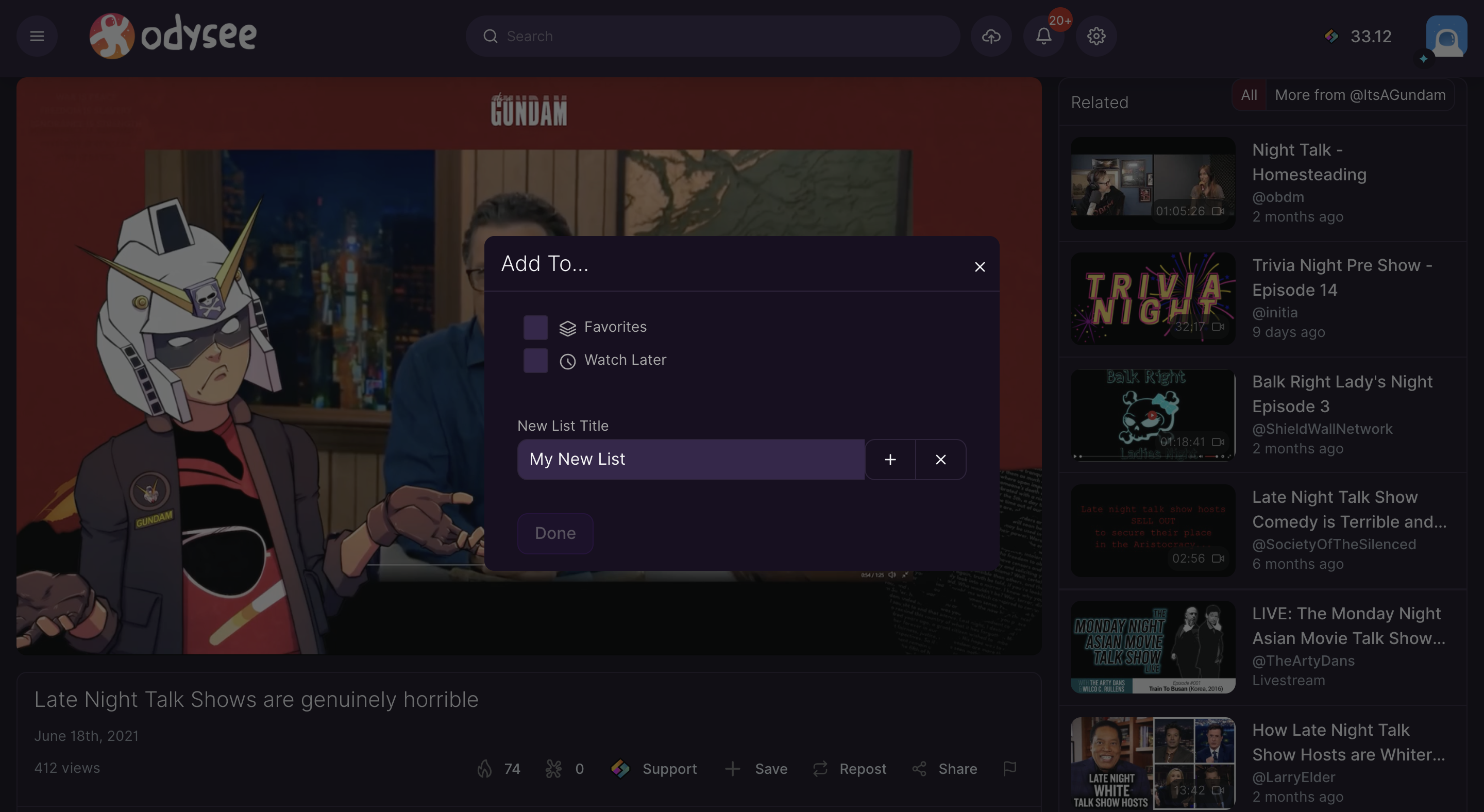Confirm new list with plus button

pos(890,459)
